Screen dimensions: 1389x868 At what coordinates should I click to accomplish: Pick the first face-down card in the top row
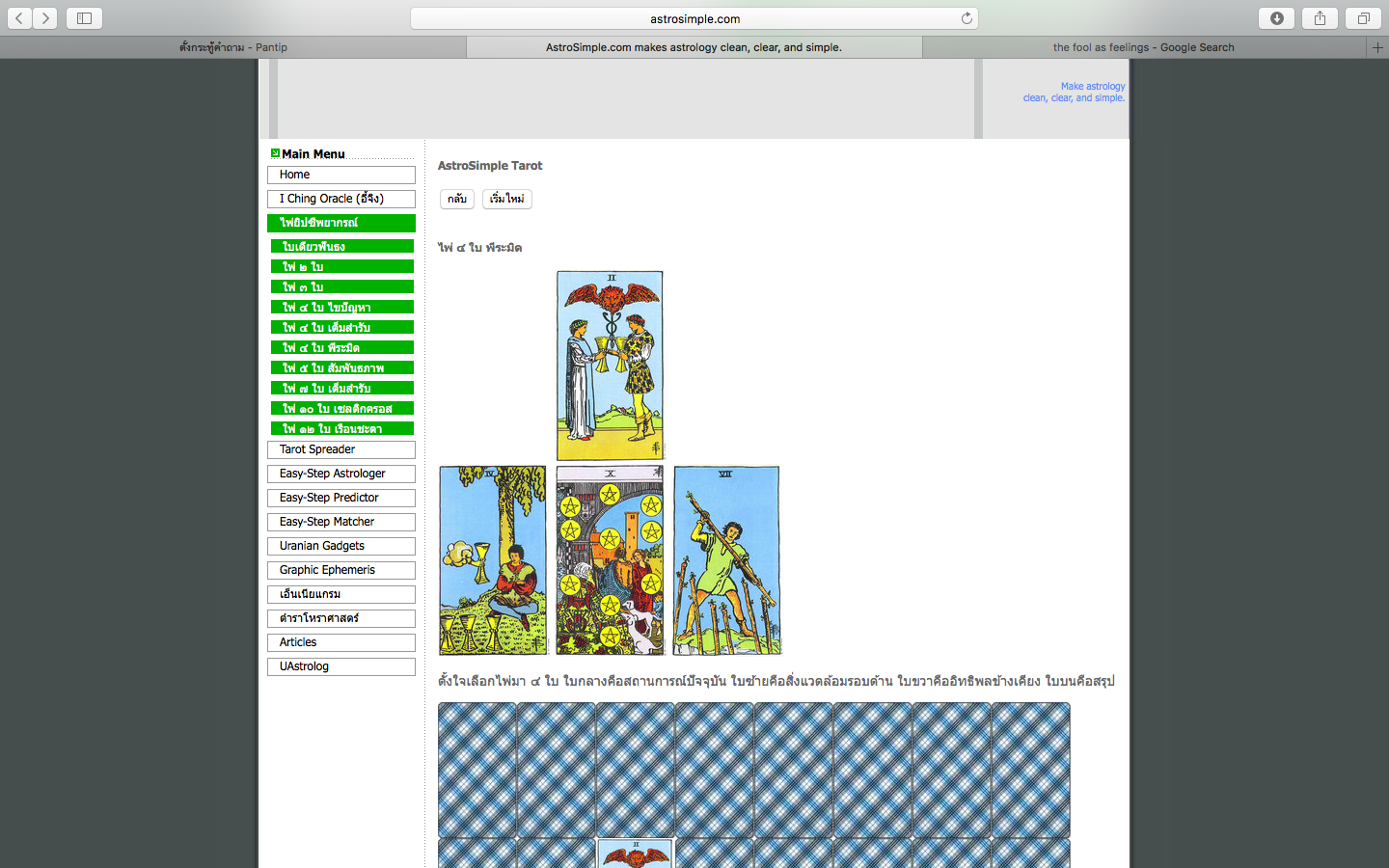(477, 770)
